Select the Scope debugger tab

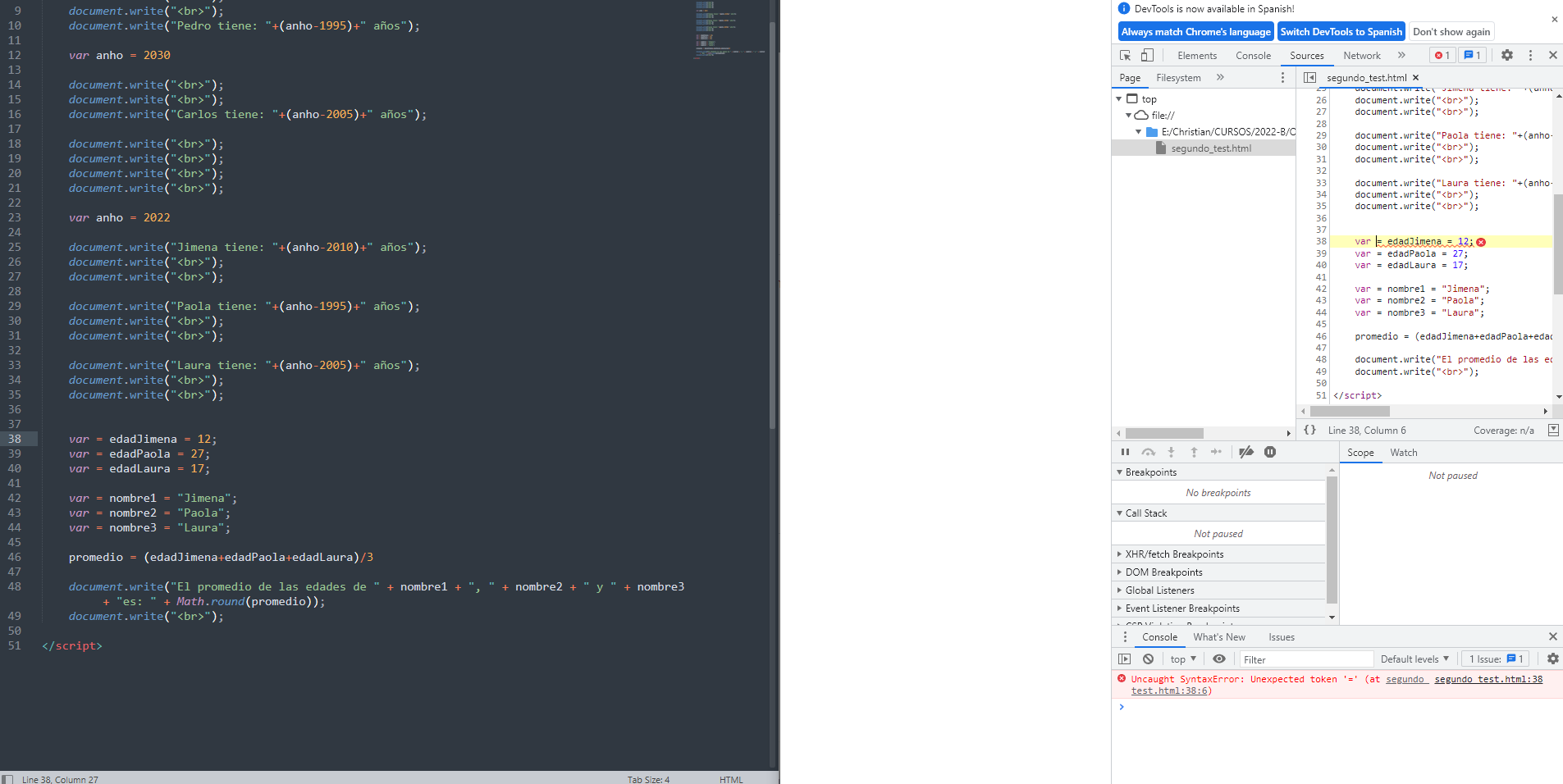1360,453
